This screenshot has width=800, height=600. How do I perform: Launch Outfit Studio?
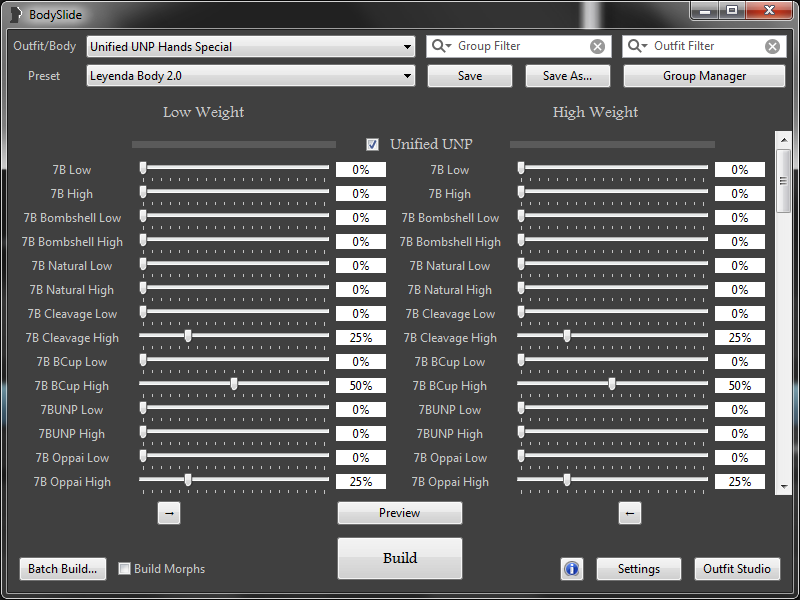[737, 568]
